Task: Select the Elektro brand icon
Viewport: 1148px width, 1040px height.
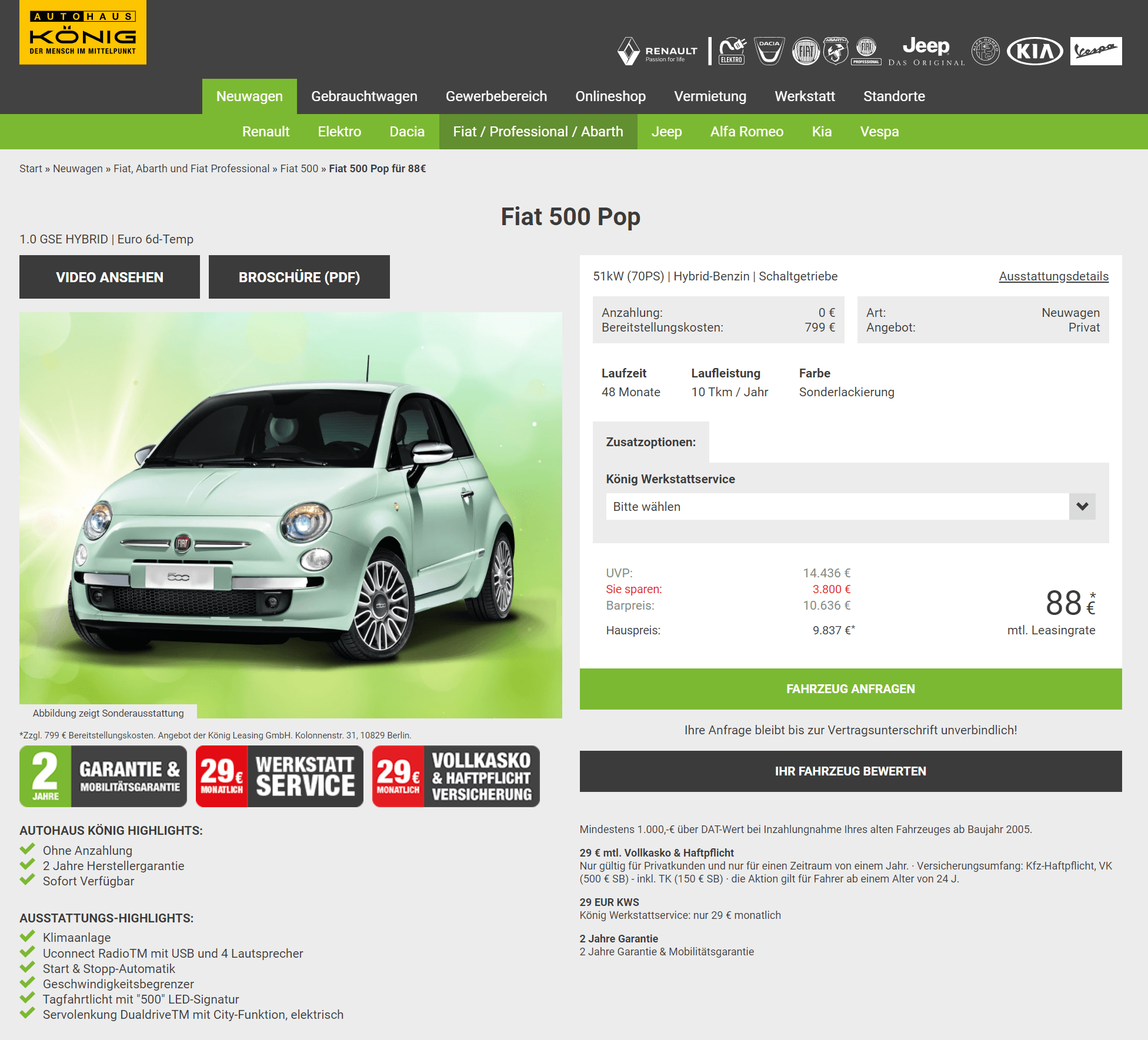Action: [x=732, y=51]
